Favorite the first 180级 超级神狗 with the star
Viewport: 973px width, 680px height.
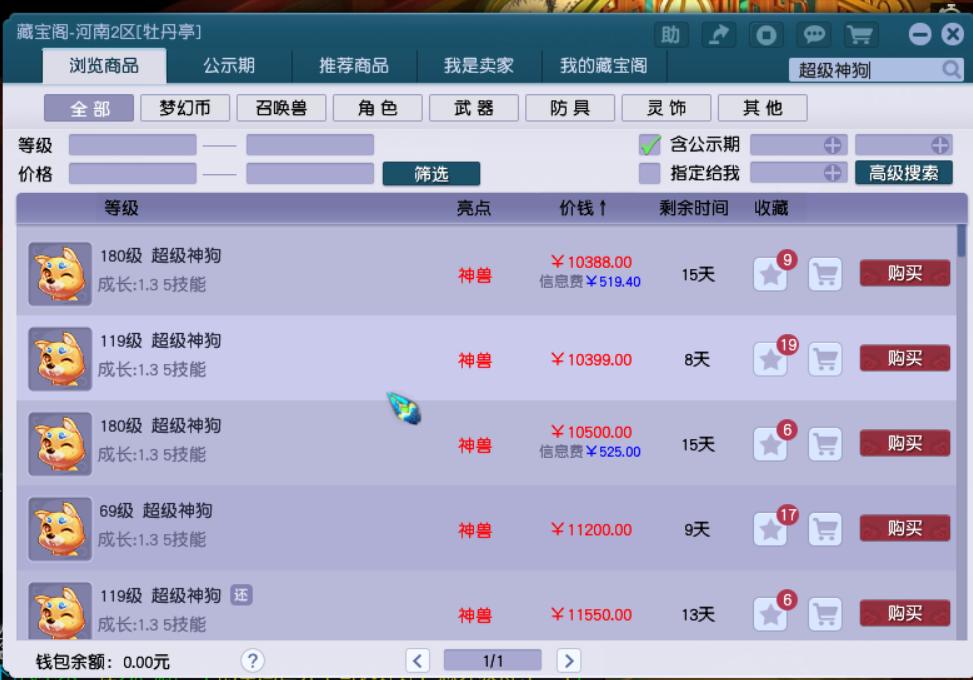pyautogui.click(x=768, y=273)
